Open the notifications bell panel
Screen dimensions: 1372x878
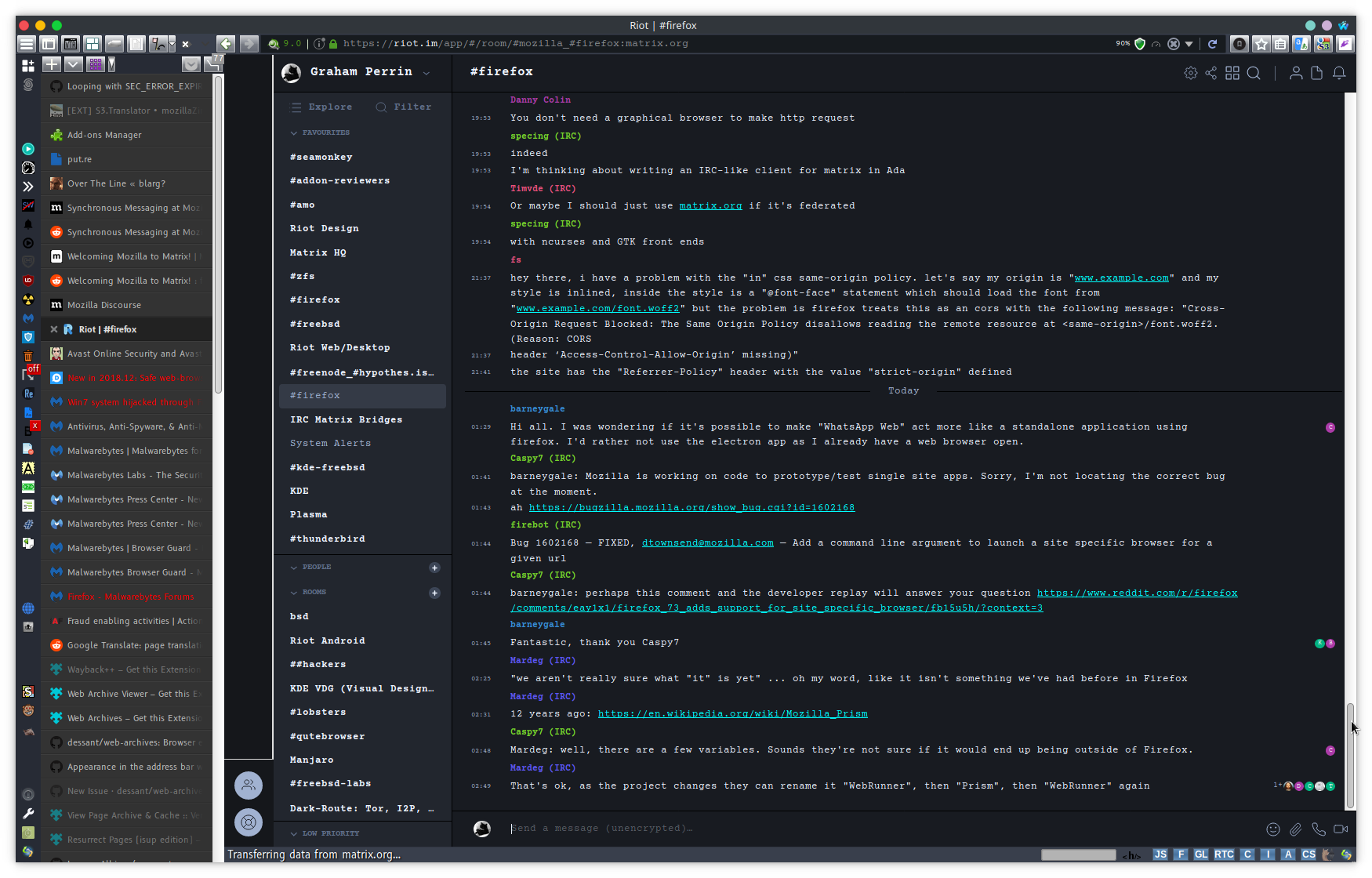click(1339, 73)
